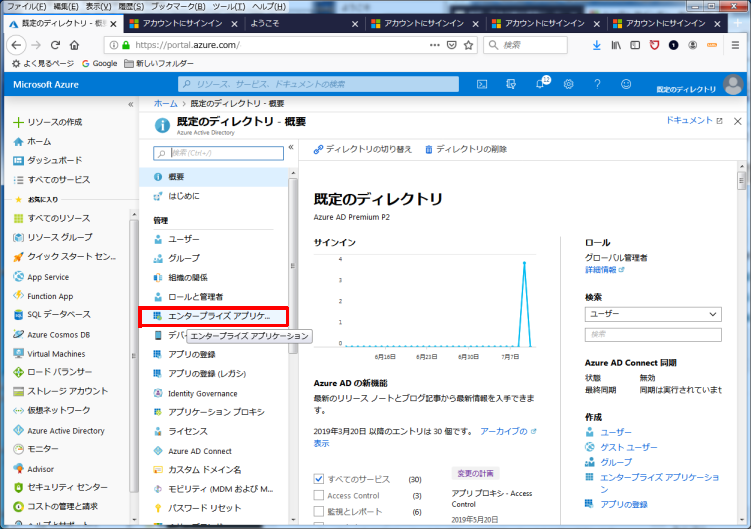Select ユーザー in 管理 menu
Viewport: 751px width, 529px height.
coord(213,239)
